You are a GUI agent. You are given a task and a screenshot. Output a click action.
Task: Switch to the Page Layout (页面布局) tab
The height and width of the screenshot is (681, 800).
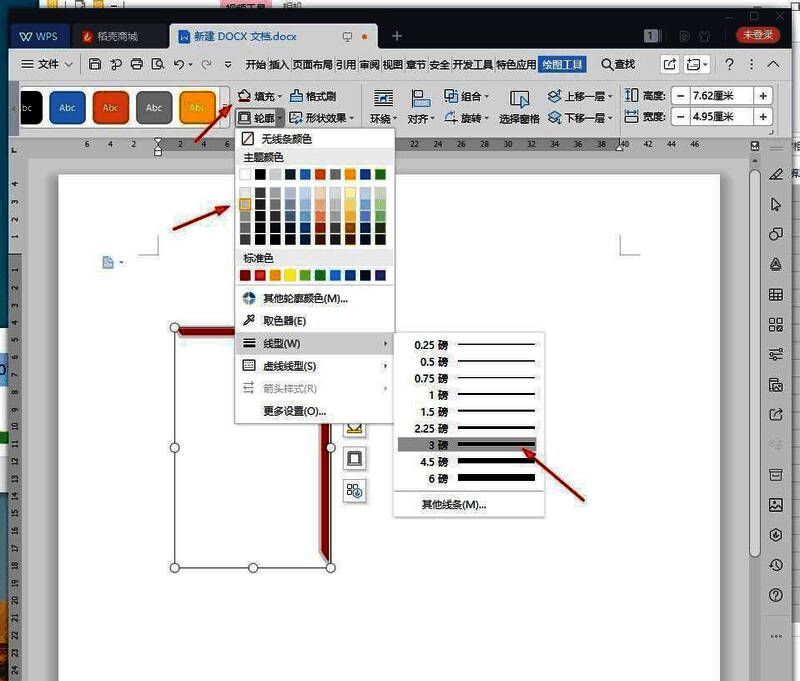(312, 64)
